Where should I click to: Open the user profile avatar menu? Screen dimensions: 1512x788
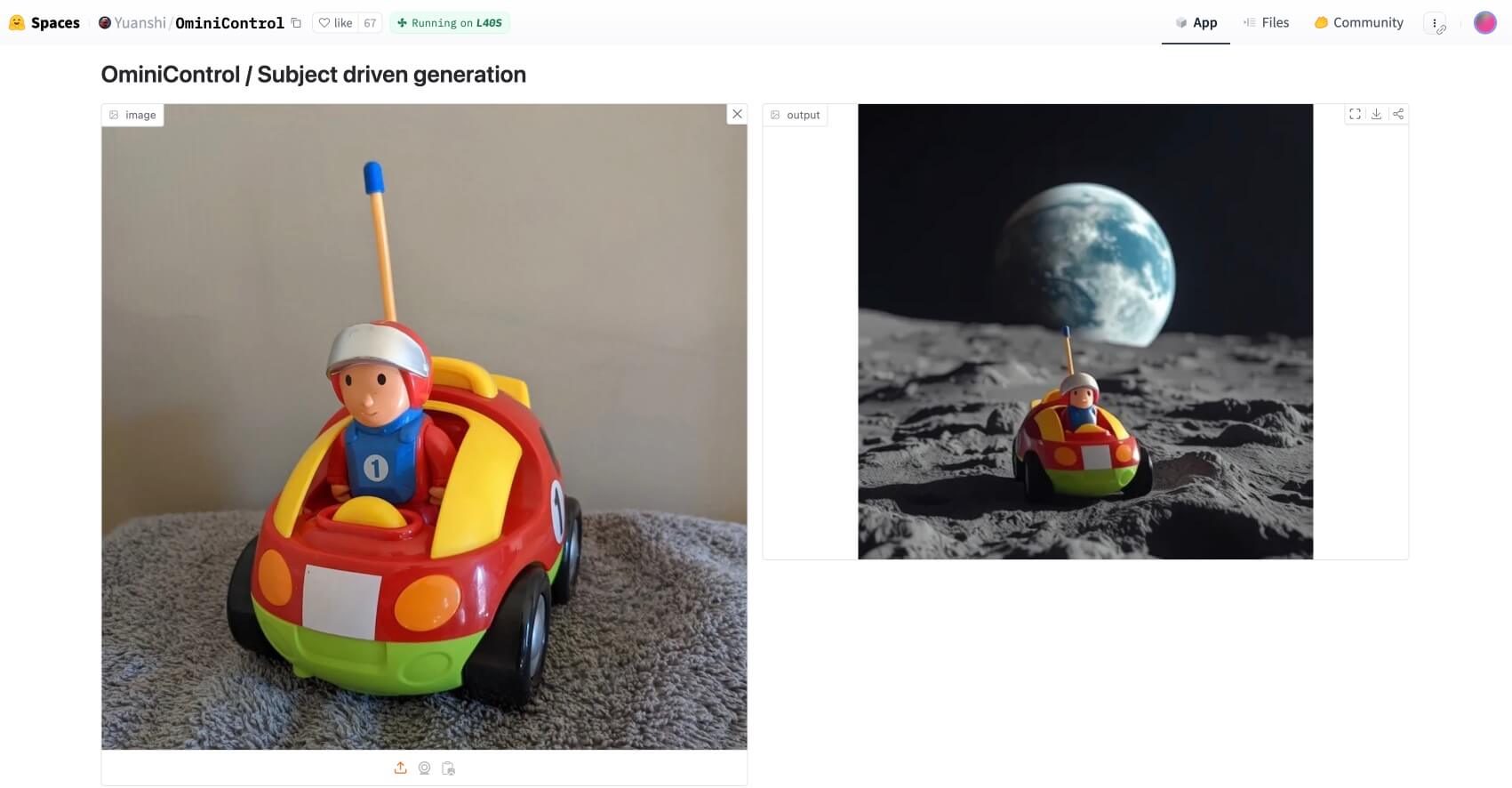[x=1485, y=23]
